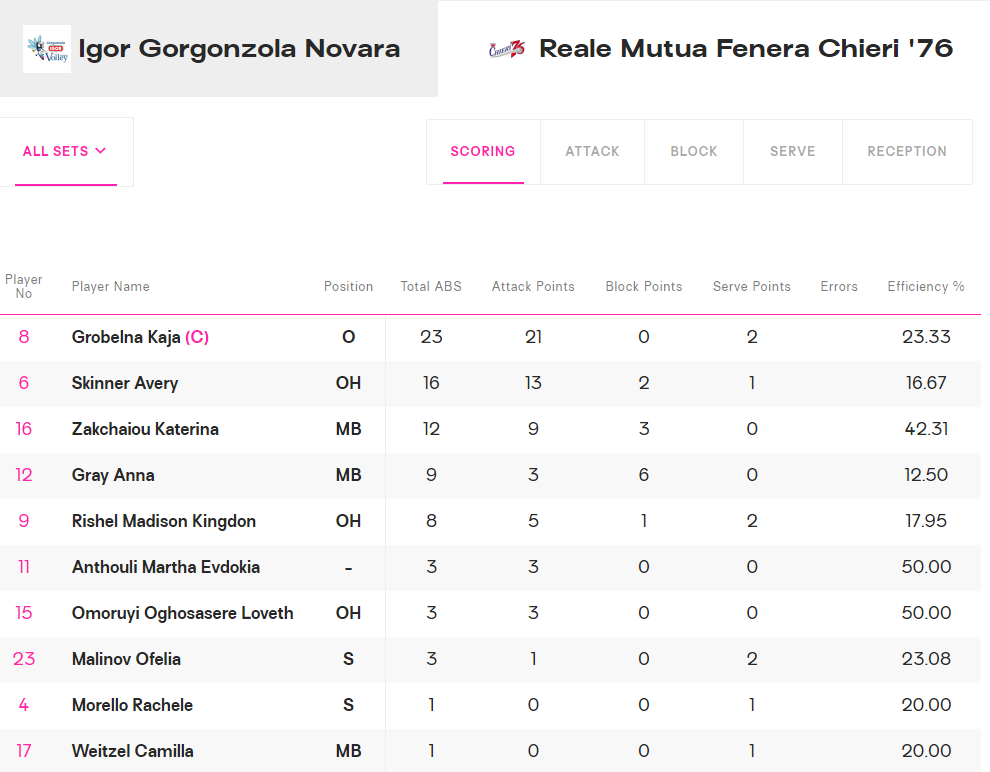990x772 pixels.
Task: Click on Zakchaiou Katerina's name
Action: pyautogui.click(x=145, y=430)
